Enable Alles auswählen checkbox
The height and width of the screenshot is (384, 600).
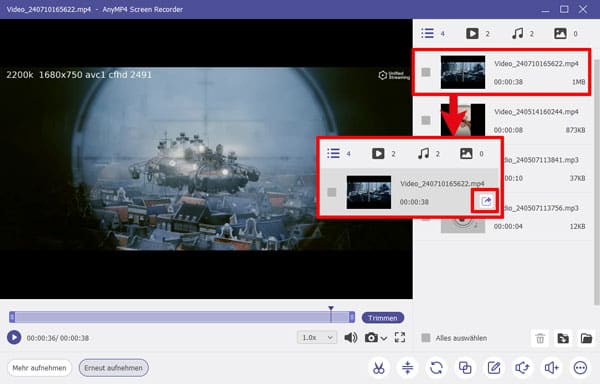point(426,338)
